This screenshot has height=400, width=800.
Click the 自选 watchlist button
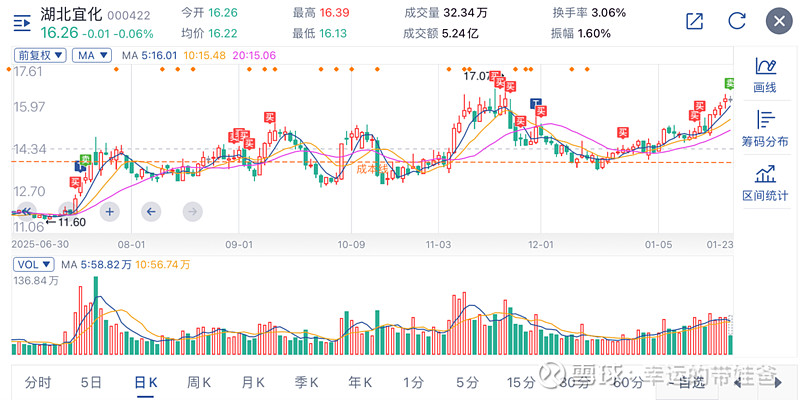pos(692,382)
